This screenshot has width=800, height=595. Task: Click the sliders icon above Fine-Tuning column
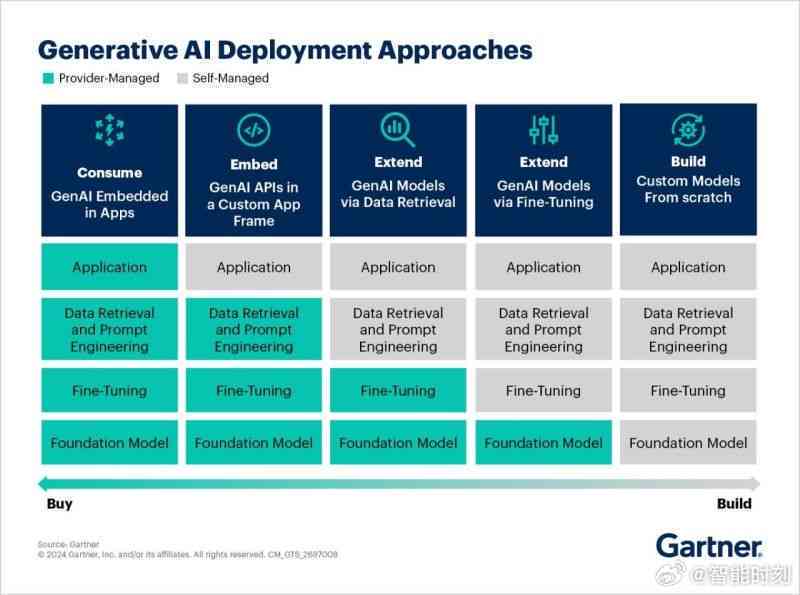coord(543,130)
